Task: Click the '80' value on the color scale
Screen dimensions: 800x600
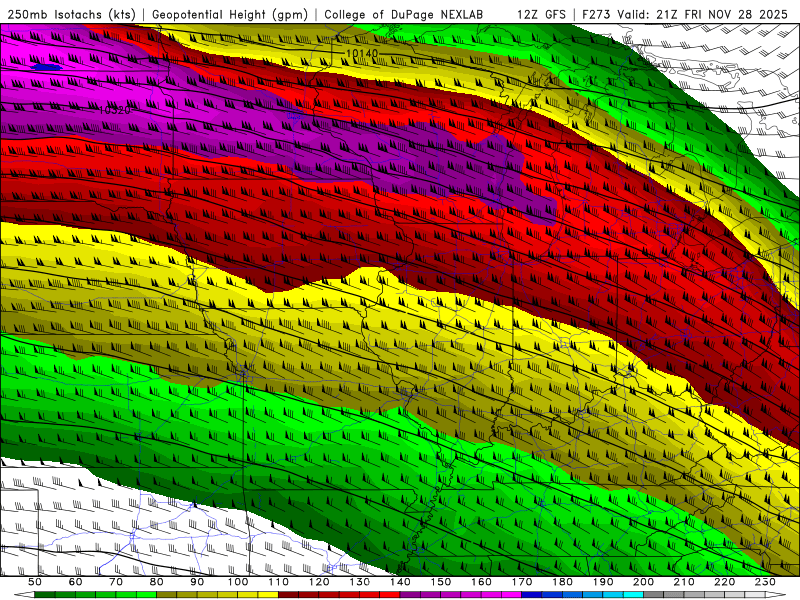Action: coord(157,582)
